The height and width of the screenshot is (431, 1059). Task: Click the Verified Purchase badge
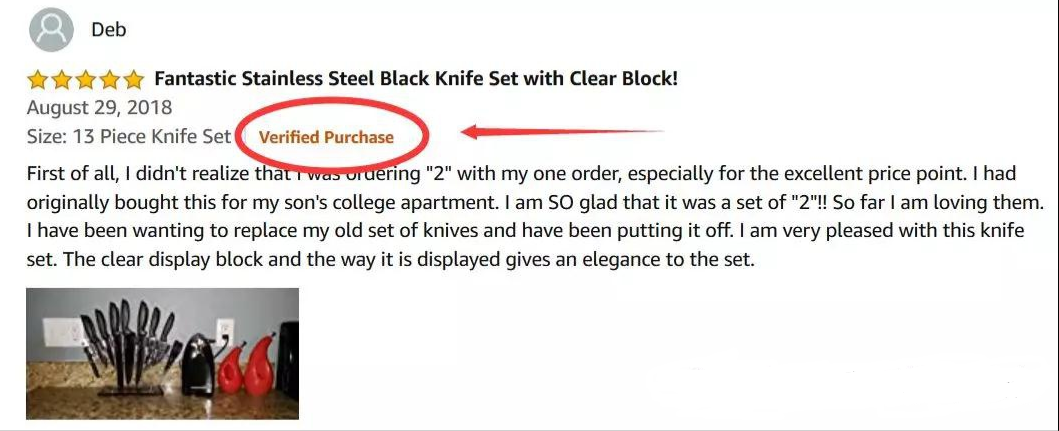[326, 137]
